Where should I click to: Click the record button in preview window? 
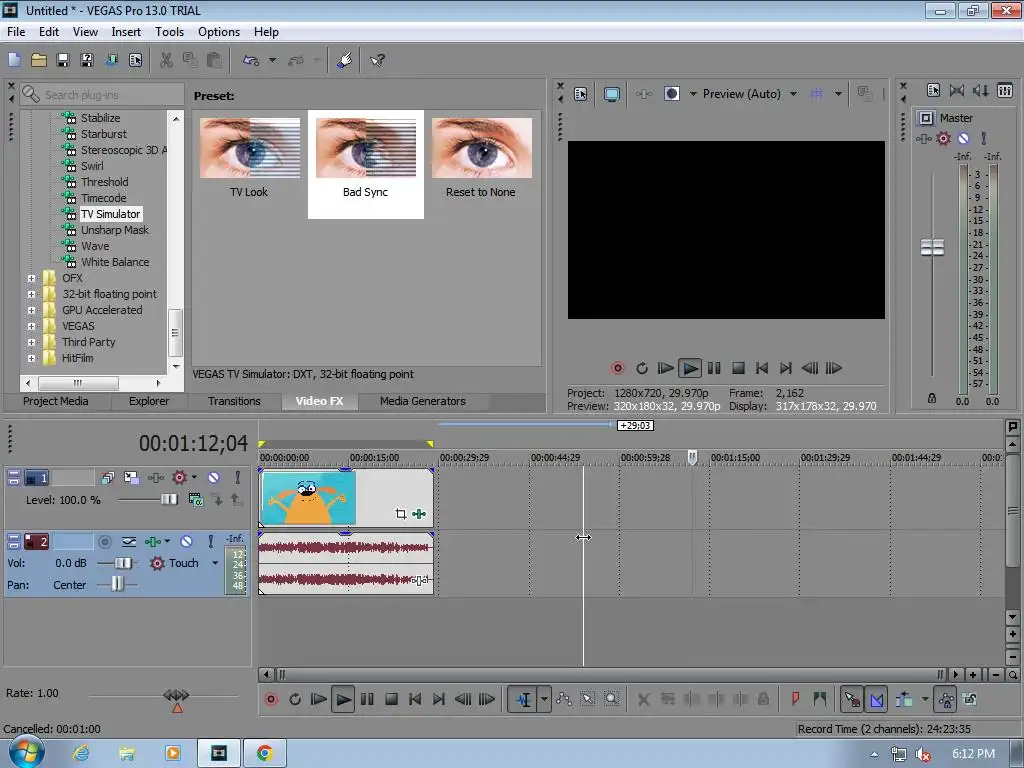pyautogui.click(x=617, y=368)
